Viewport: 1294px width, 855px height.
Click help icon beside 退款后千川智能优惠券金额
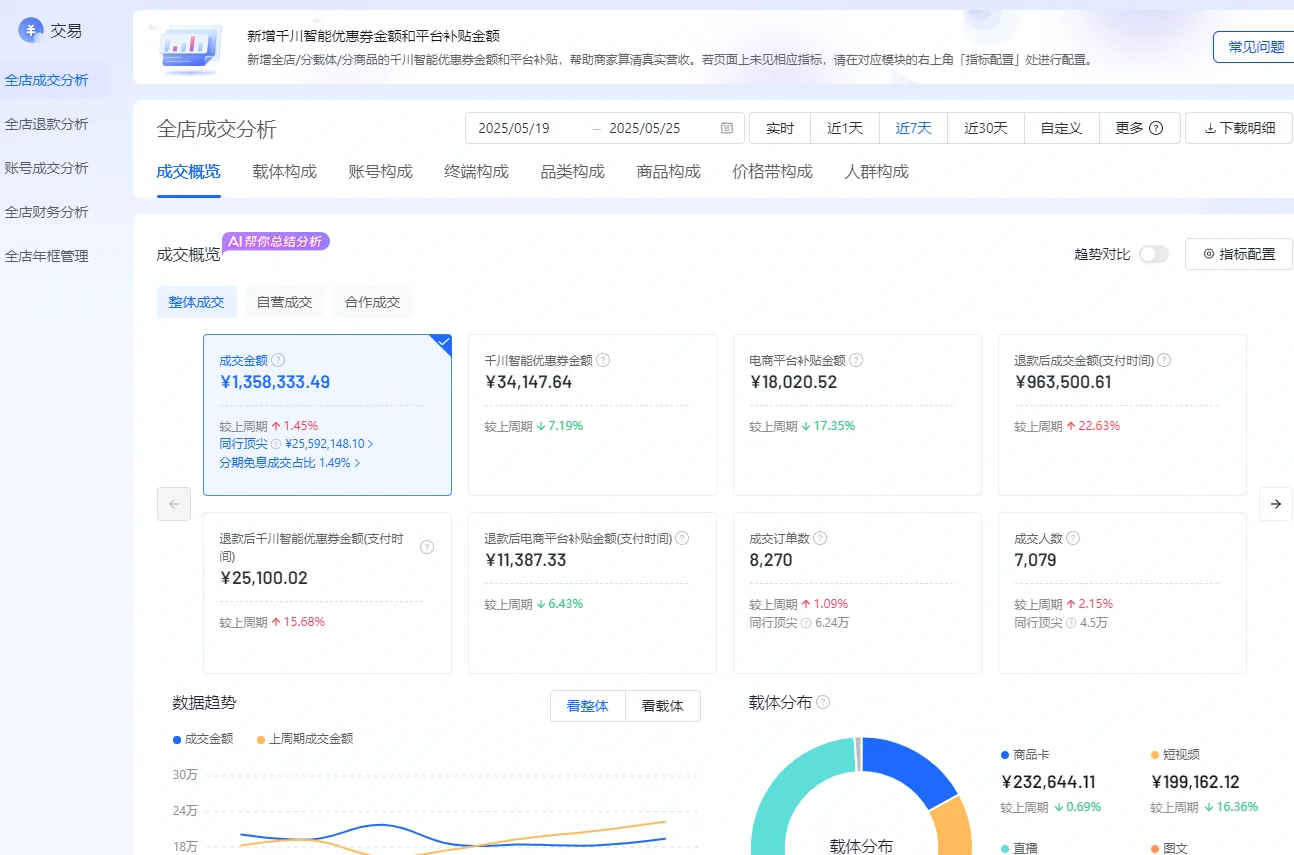click(x=427, y=547)
